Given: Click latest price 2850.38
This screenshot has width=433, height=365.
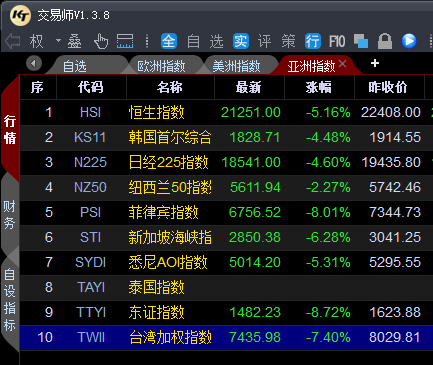Looking at the screenshot, I should [255, 238].
